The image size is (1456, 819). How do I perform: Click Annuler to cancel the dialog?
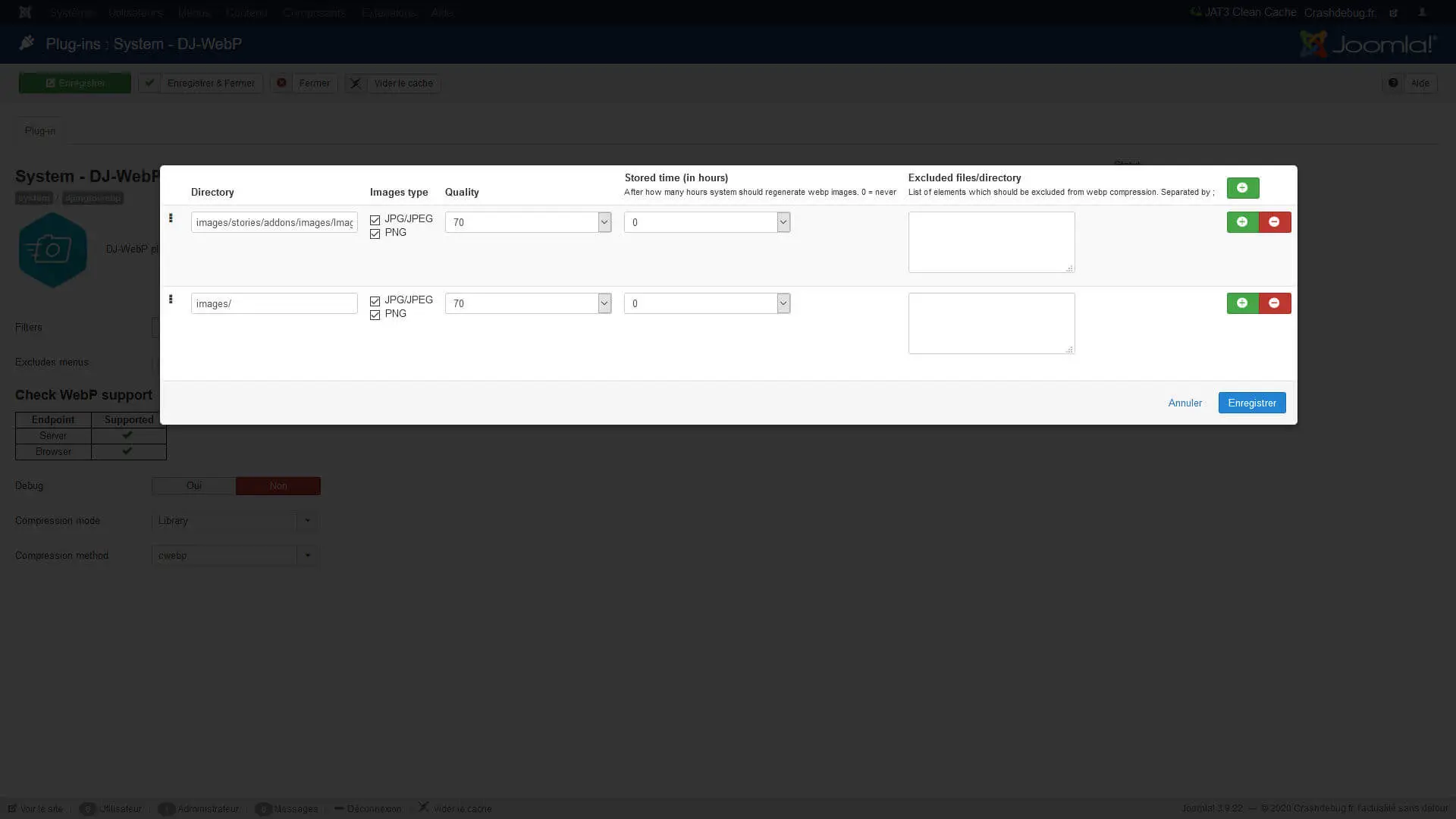point(1185,403)
